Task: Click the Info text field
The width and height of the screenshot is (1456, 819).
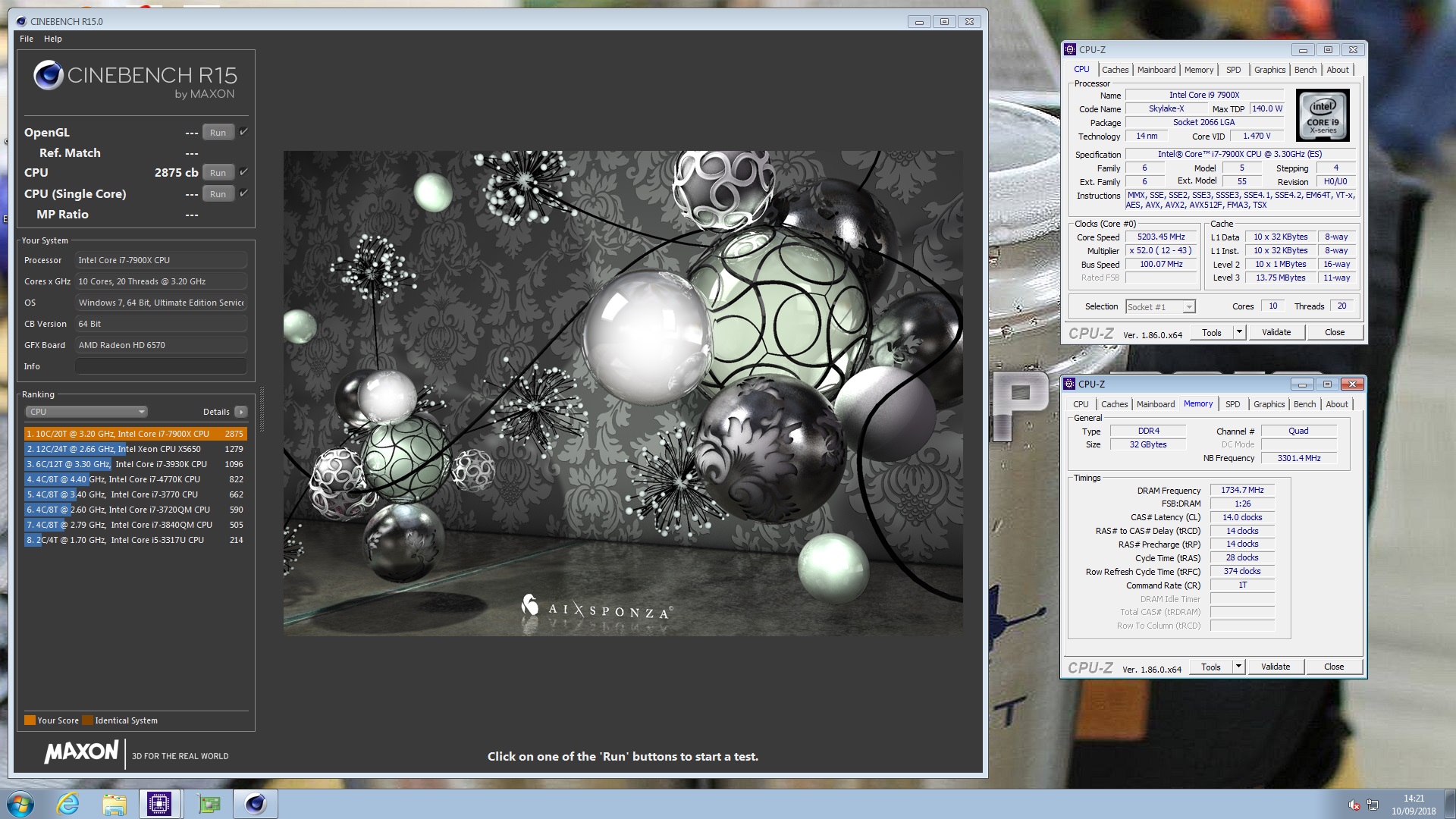Action: coord(161,366)
